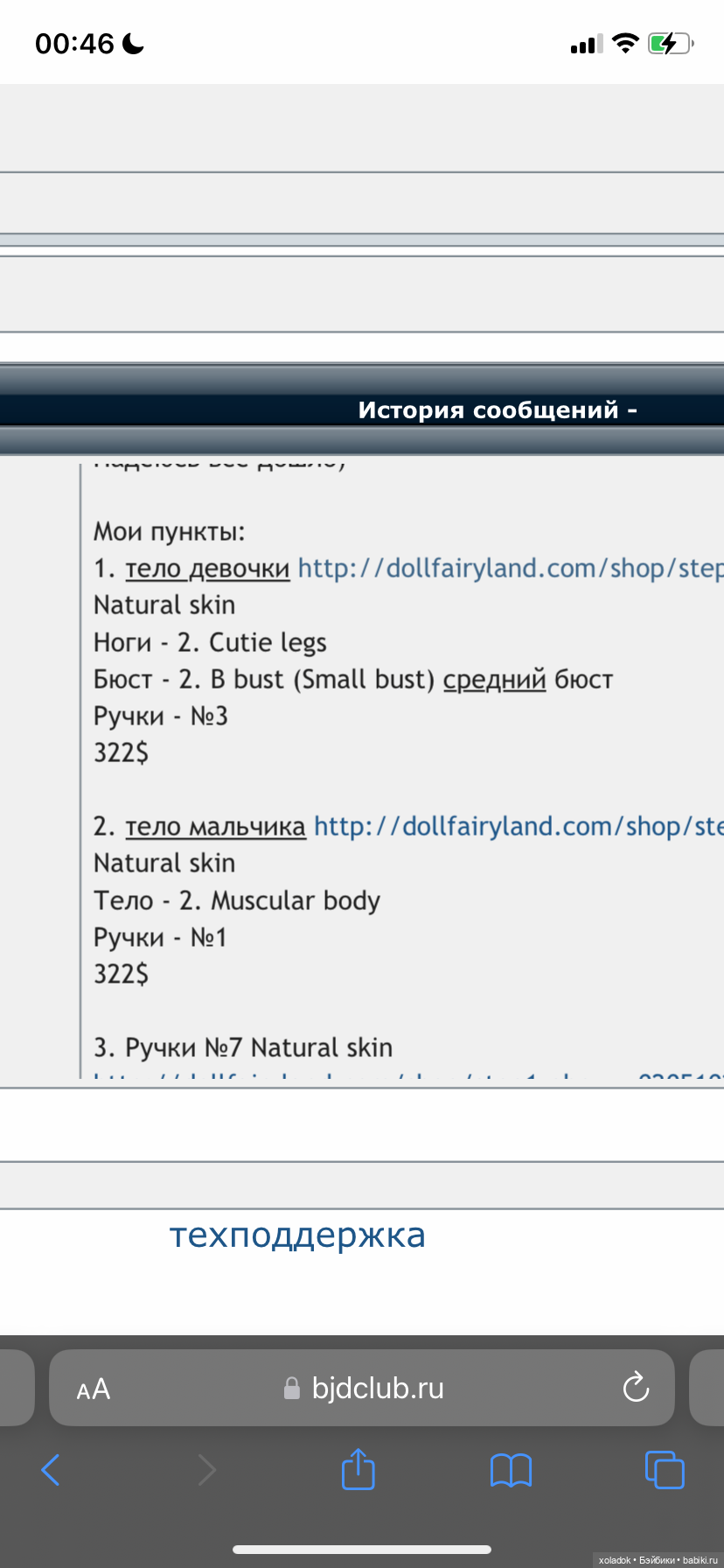
Task: Tap the Safari back arrow
Action: [x=51, y=1470]
